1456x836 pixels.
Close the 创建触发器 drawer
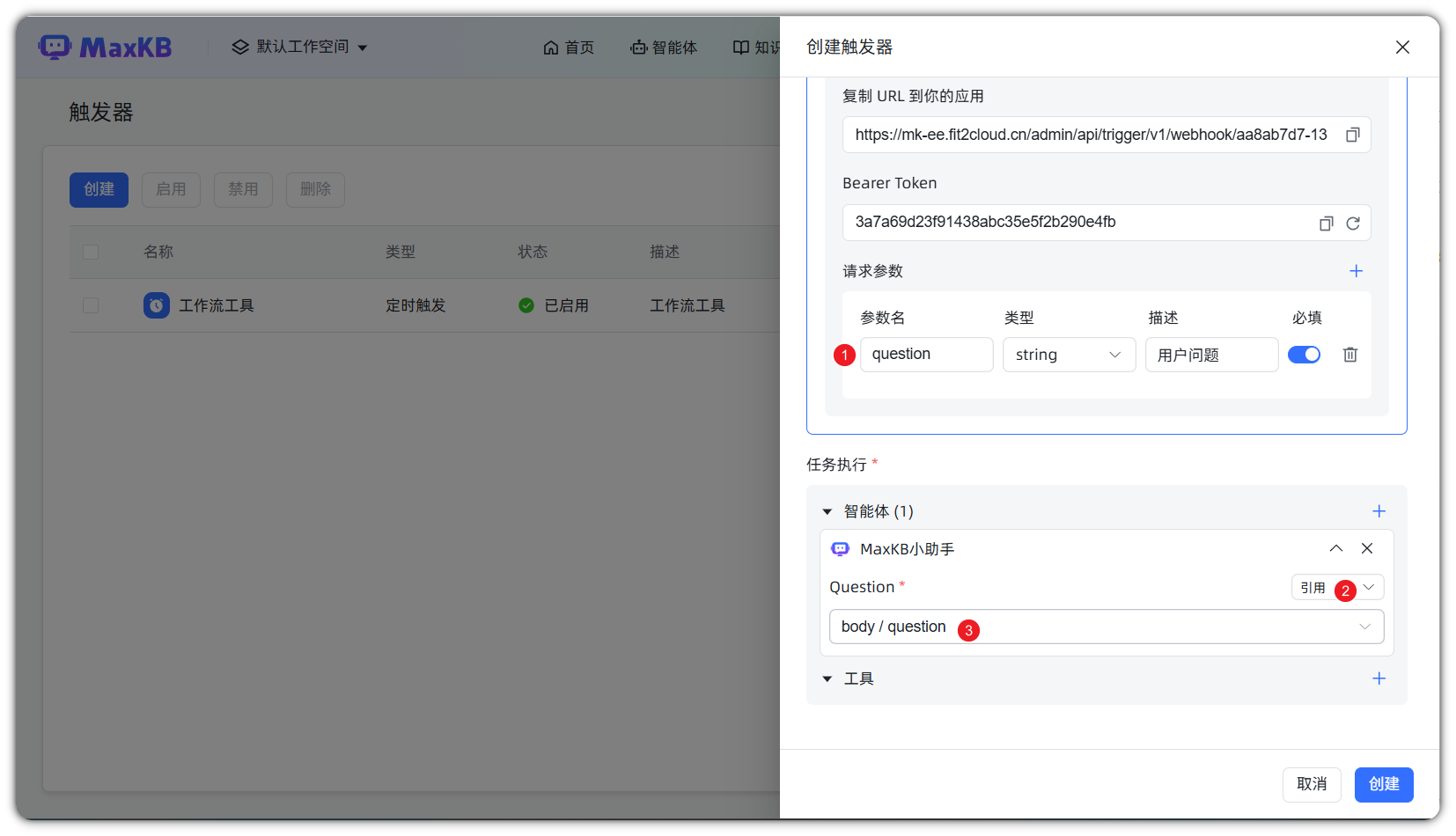[1402, 48]
